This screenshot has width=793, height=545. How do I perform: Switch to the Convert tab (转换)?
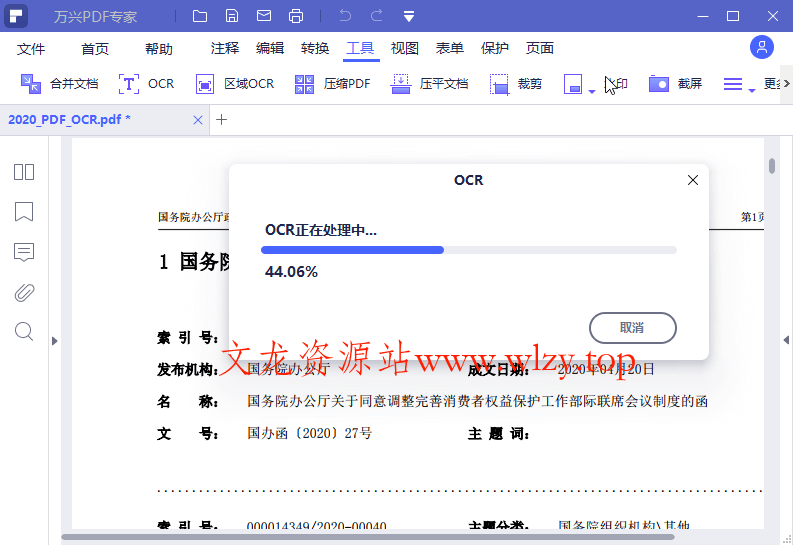click(315, 48)
